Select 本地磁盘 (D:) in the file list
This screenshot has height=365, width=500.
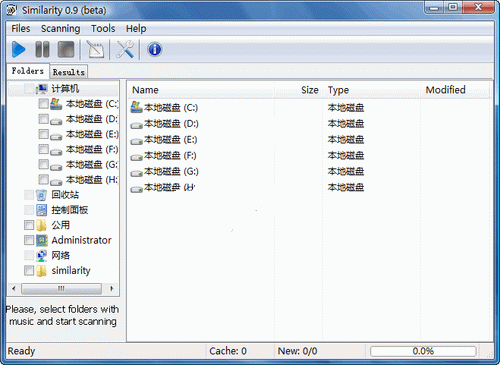[x=171, y=124]
